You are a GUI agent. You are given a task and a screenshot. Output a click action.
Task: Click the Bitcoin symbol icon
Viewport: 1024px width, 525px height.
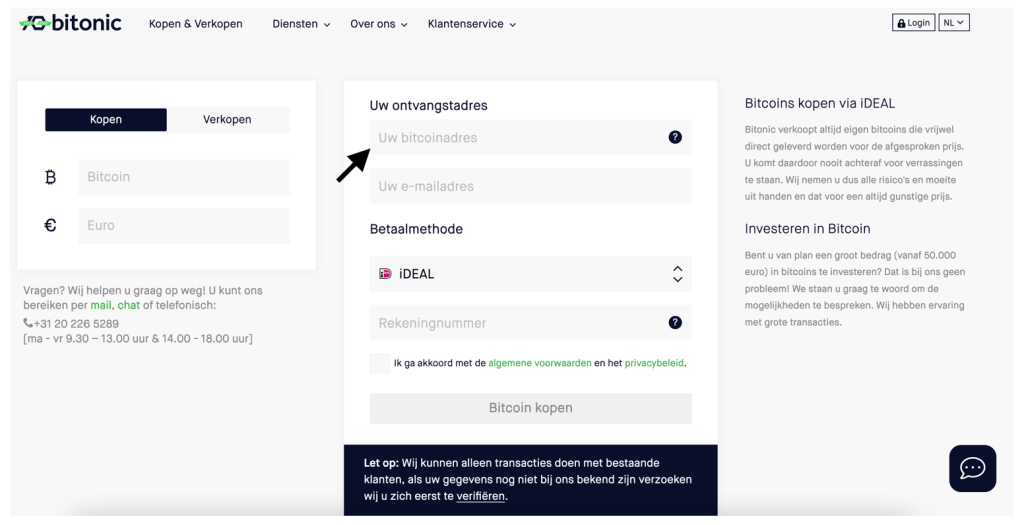[x=50, y=177]
